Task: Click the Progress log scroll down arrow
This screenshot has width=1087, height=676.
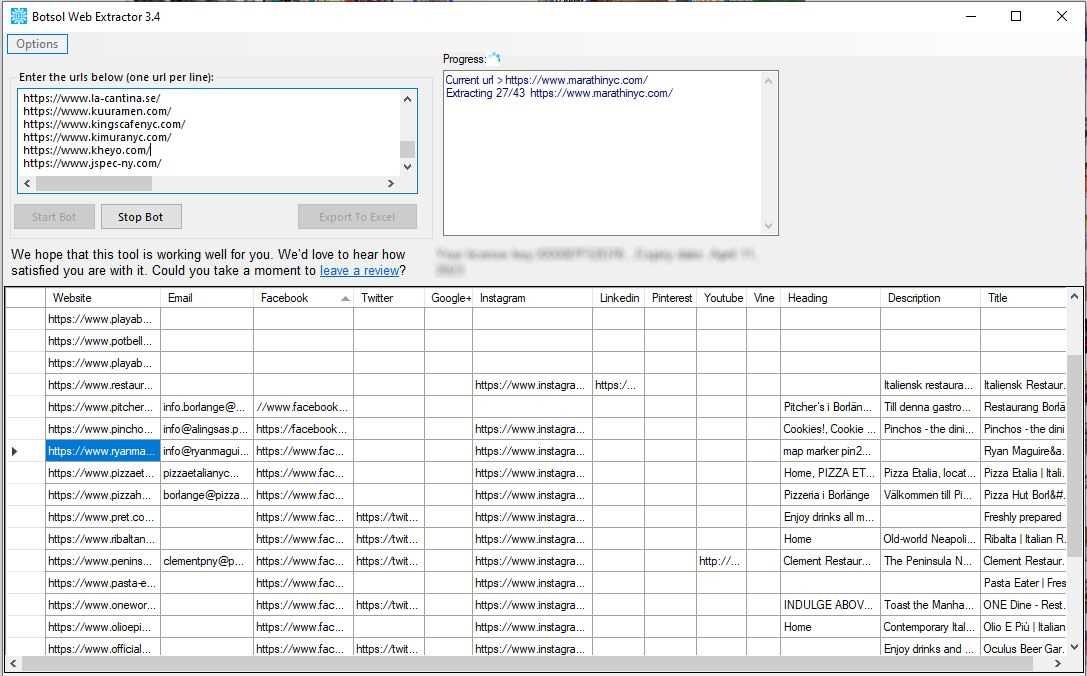Action: pyautogui.click(x=768, y=225)
